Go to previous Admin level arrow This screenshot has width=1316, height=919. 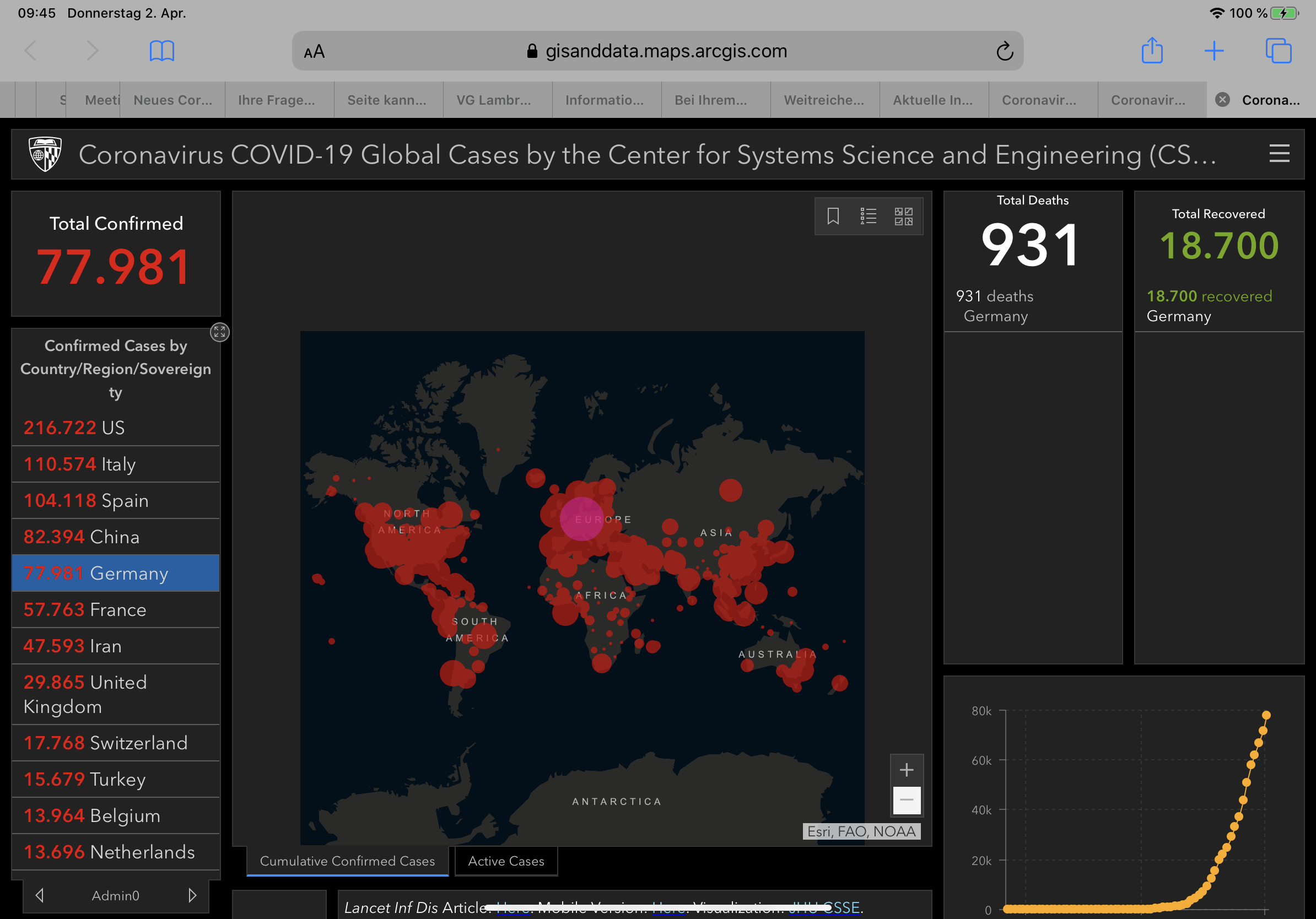pos(40,895)
